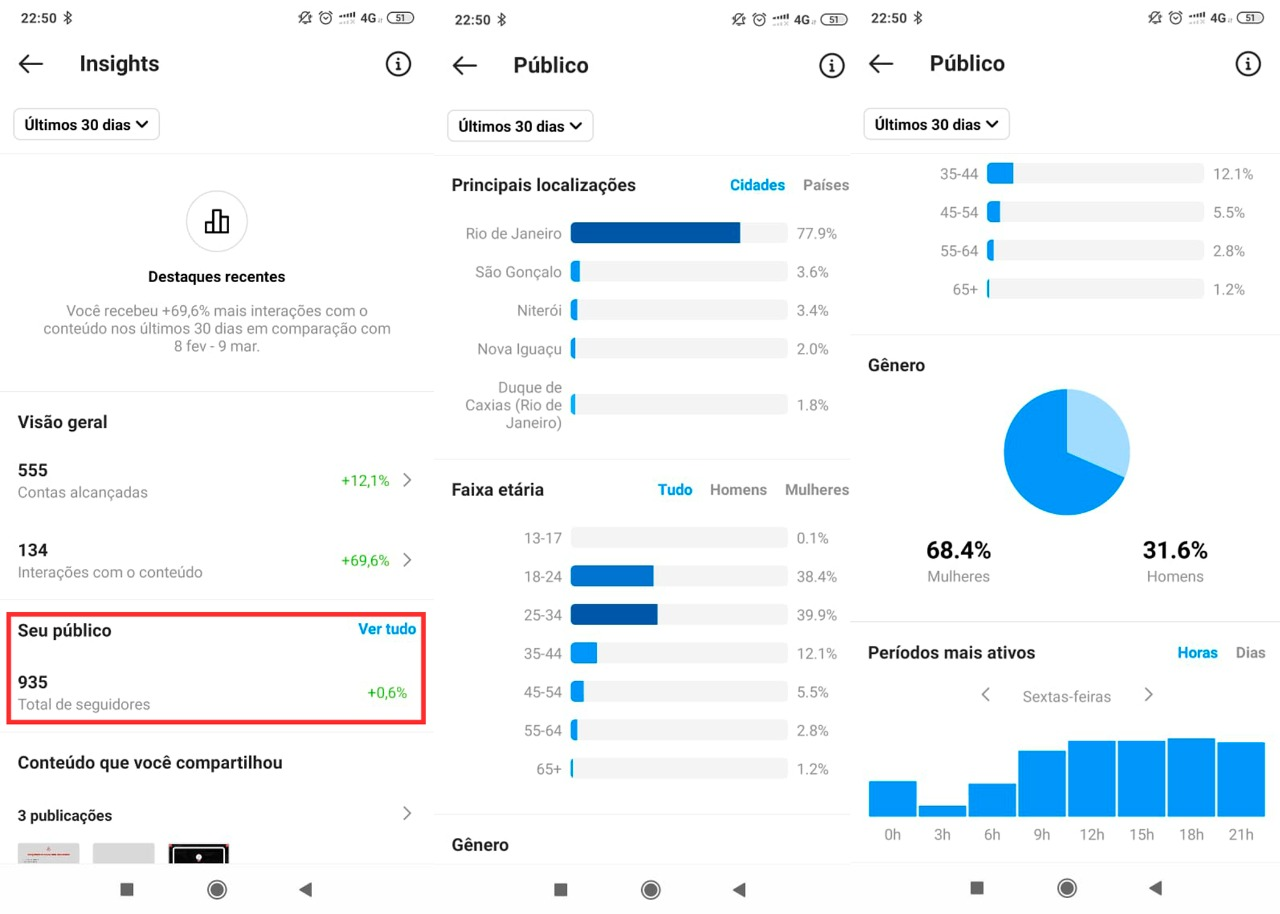This screenshot has width=1280, height=914.
Task: Tap the 68.4% Mulheres value
Action: (958, 550)
